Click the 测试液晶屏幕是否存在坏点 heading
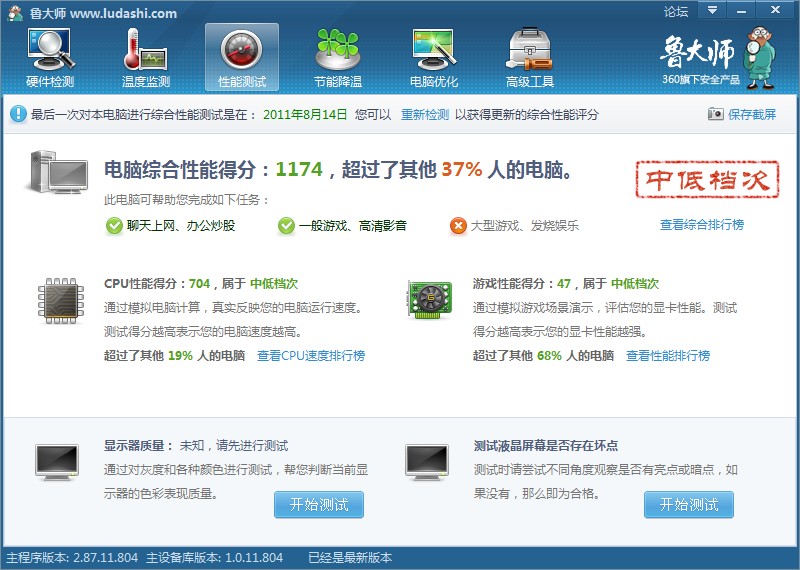 click(x=545, y=445)
